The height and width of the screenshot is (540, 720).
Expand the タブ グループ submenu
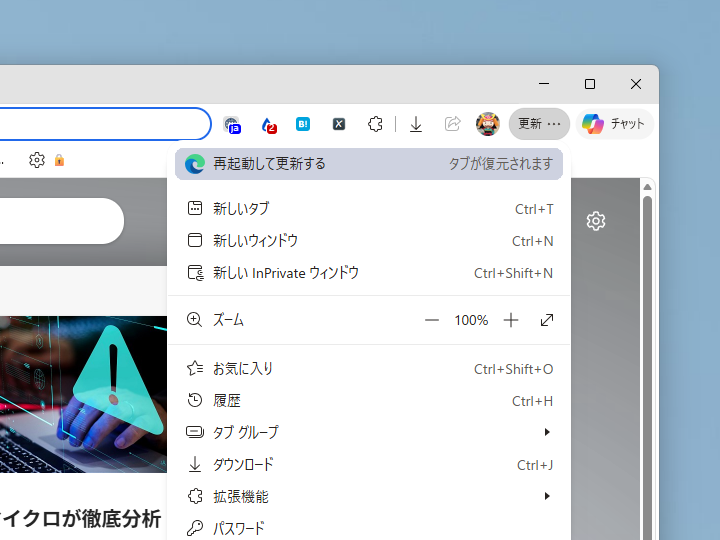[x=369, y=433]
